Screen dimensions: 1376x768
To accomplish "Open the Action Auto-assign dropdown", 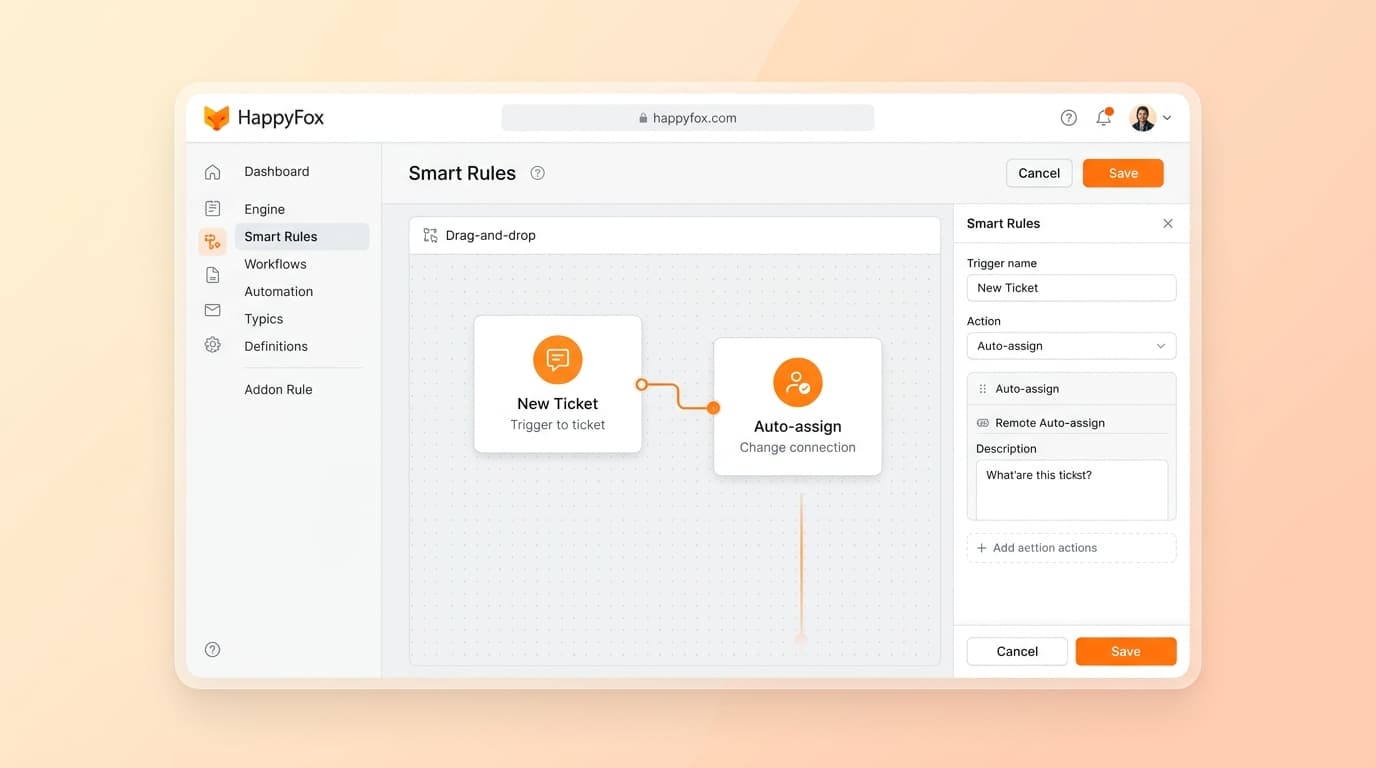I will 1071,346.
